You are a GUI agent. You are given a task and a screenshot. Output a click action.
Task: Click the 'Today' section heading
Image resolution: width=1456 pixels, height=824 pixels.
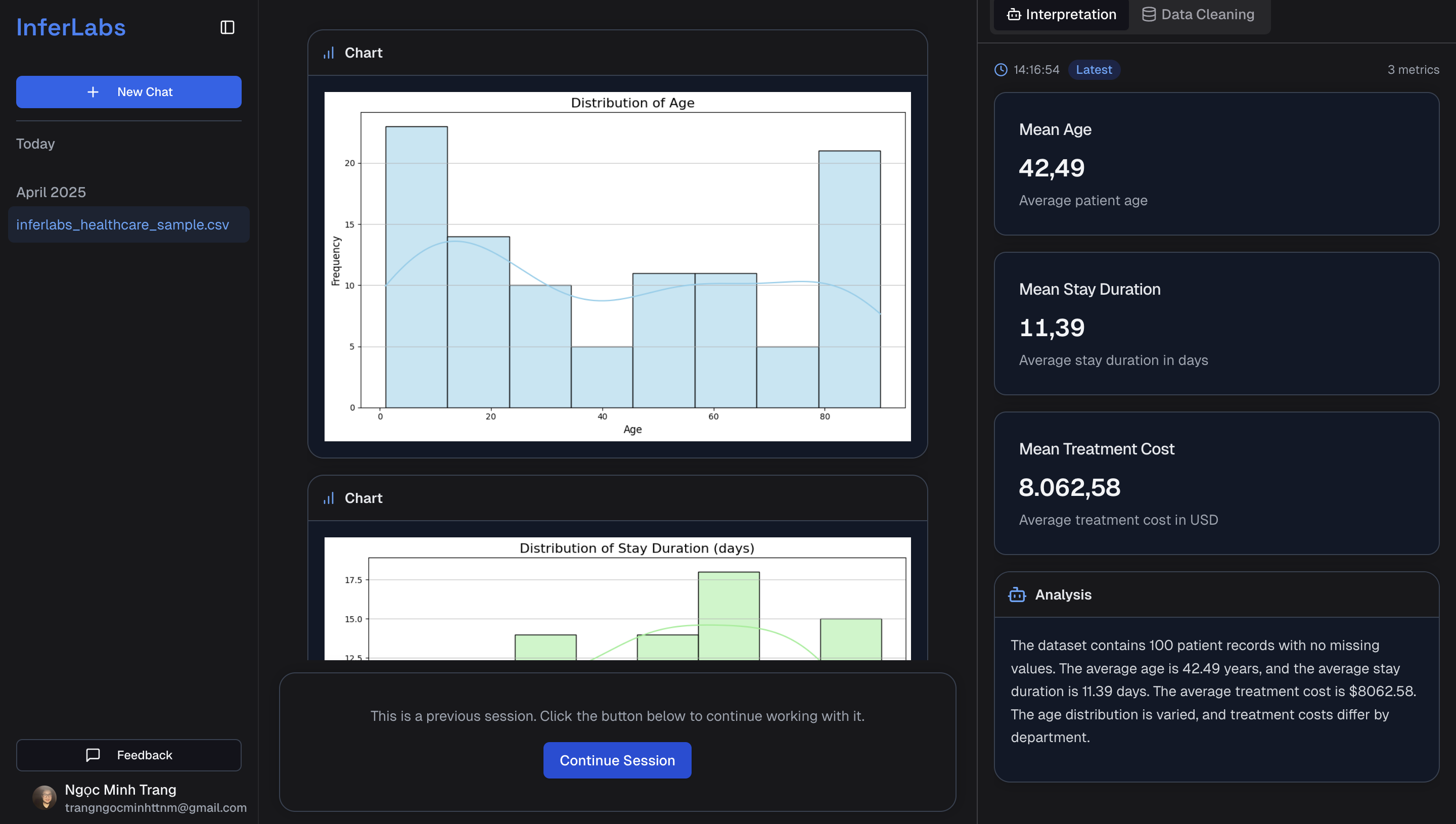[x=35, y=144]
